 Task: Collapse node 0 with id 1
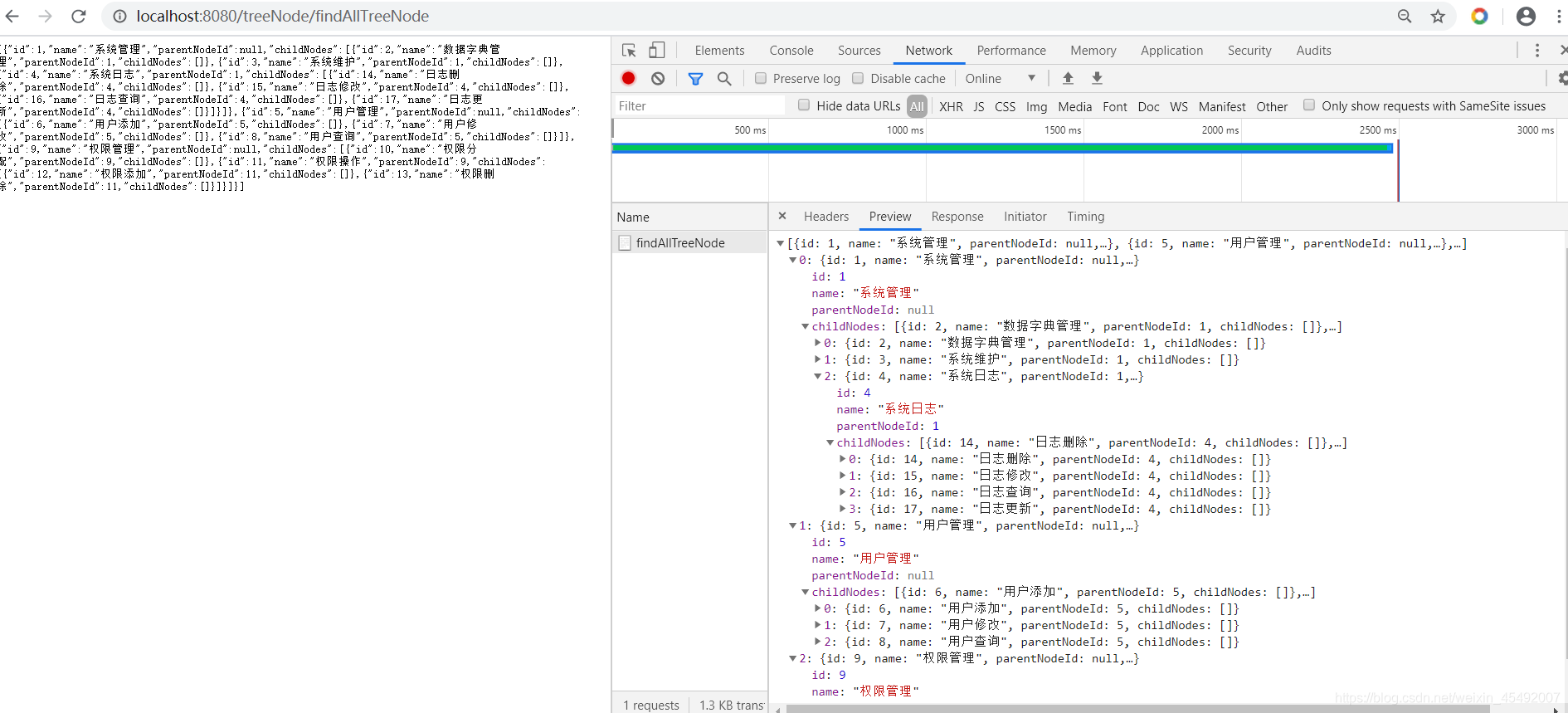click(x=792, y=260)
